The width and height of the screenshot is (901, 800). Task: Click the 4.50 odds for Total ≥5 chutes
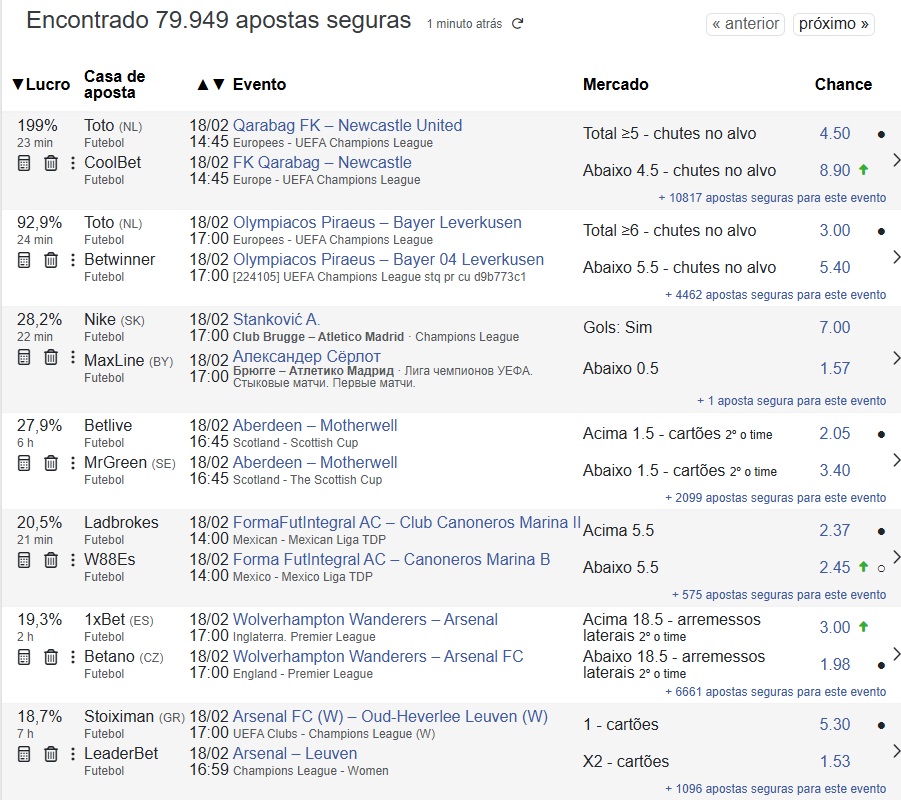pyautogui.click(x=834, y=133)
